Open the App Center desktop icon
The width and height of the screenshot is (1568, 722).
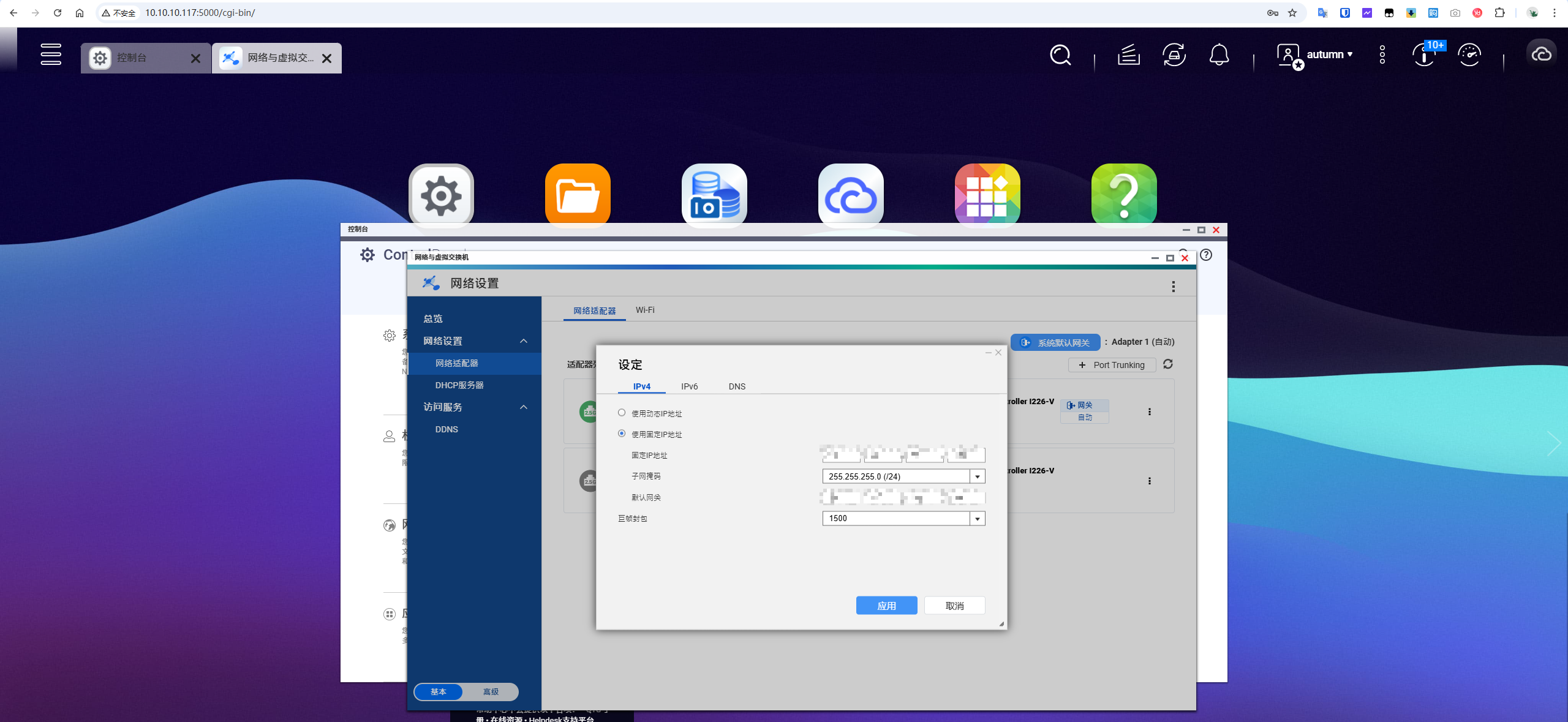coord(987,195)
